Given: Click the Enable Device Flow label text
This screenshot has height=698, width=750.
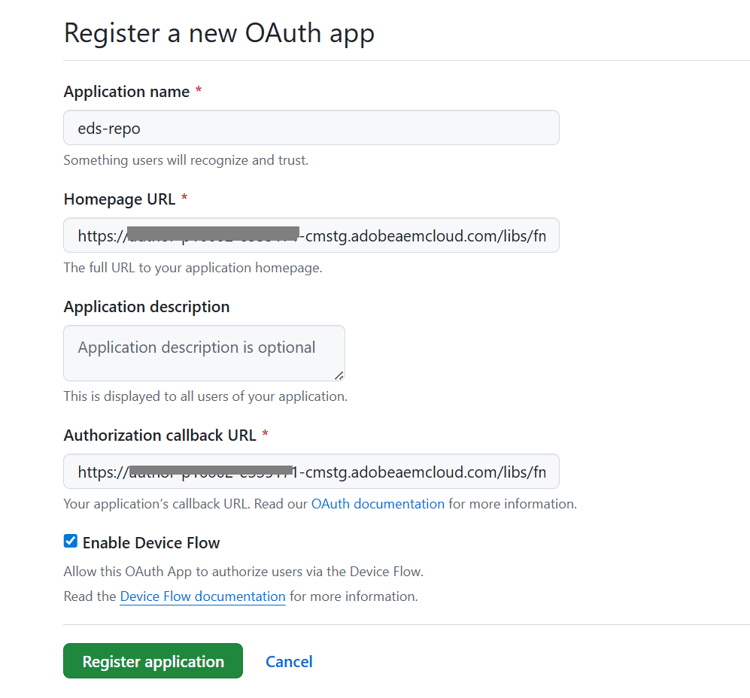Looking at the screenshot, I should coord(151,543).
